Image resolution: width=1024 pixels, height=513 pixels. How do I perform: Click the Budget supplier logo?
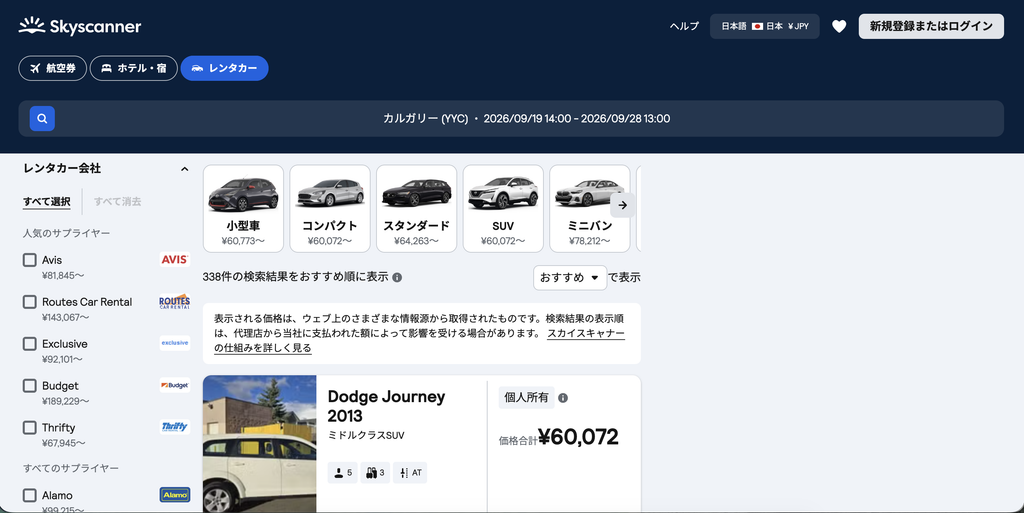pyautogui.click(x=174, y=385)
